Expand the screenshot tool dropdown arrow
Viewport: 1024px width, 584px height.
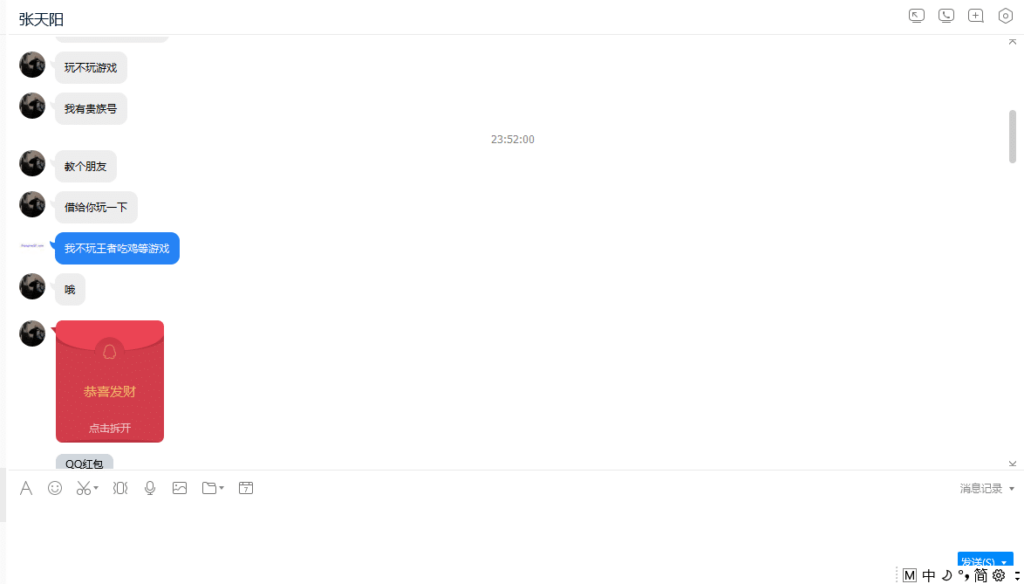96,488
